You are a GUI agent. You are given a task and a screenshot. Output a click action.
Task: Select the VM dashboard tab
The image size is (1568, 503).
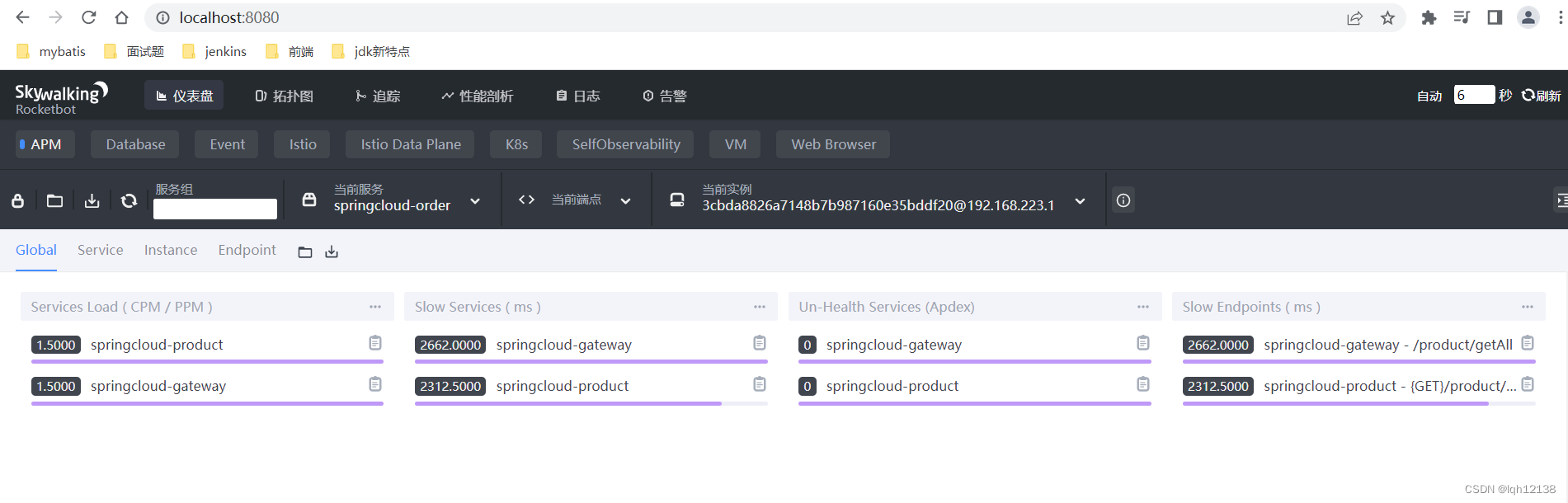click(736, 144)
